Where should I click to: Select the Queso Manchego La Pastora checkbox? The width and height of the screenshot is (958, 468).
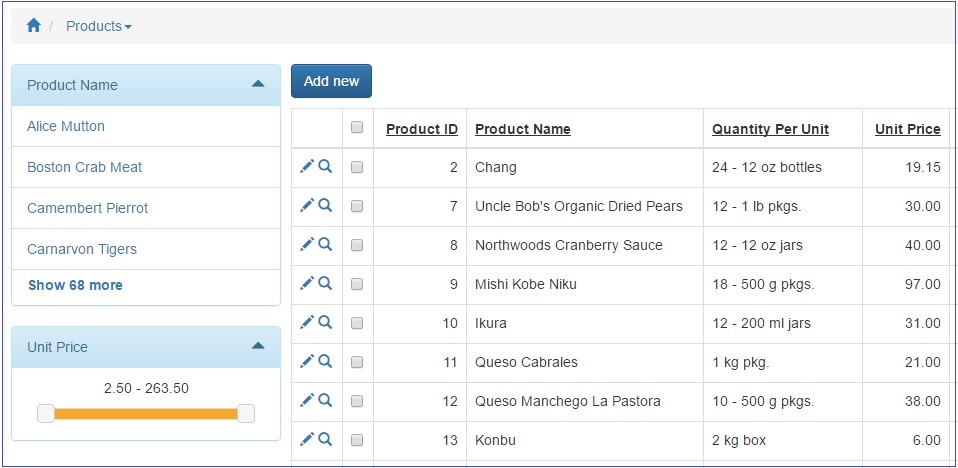356,401
